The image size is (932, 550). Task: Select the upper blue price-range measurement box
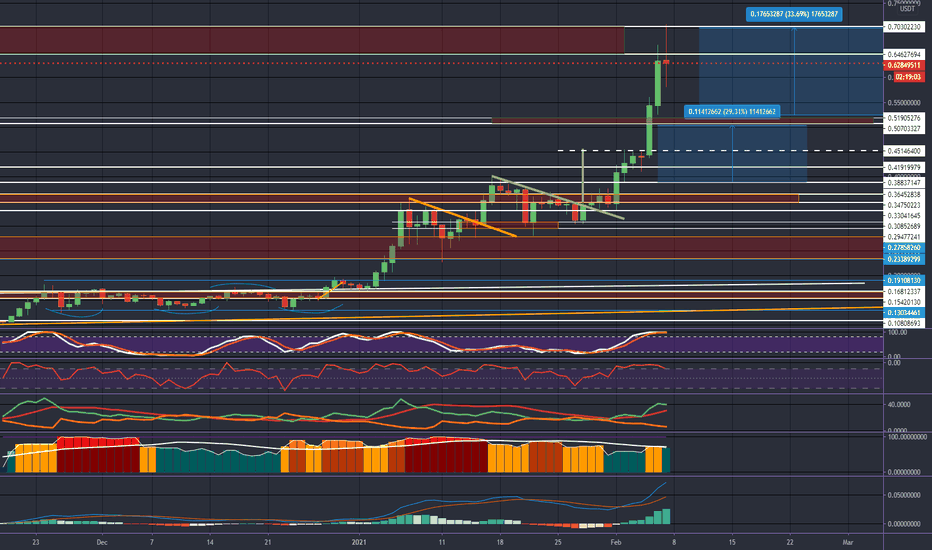[791, 71]
